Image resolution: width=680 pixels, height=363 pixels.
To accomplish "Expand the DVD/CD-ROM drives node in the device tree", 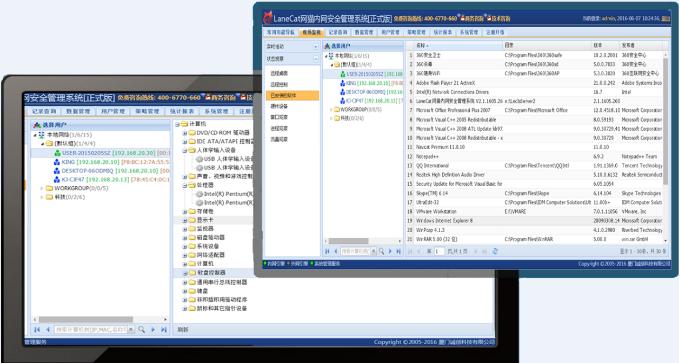I will pos(184,133).
